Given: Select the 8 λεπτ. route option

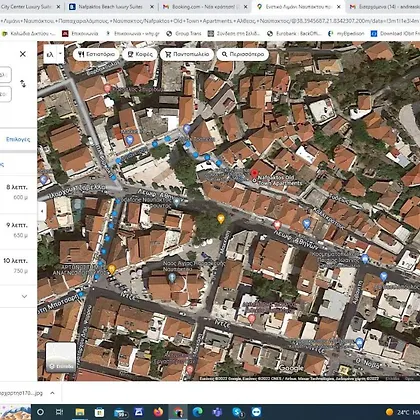Looking at the screenshot, I should pyautogui.click(x=18, y=192).
